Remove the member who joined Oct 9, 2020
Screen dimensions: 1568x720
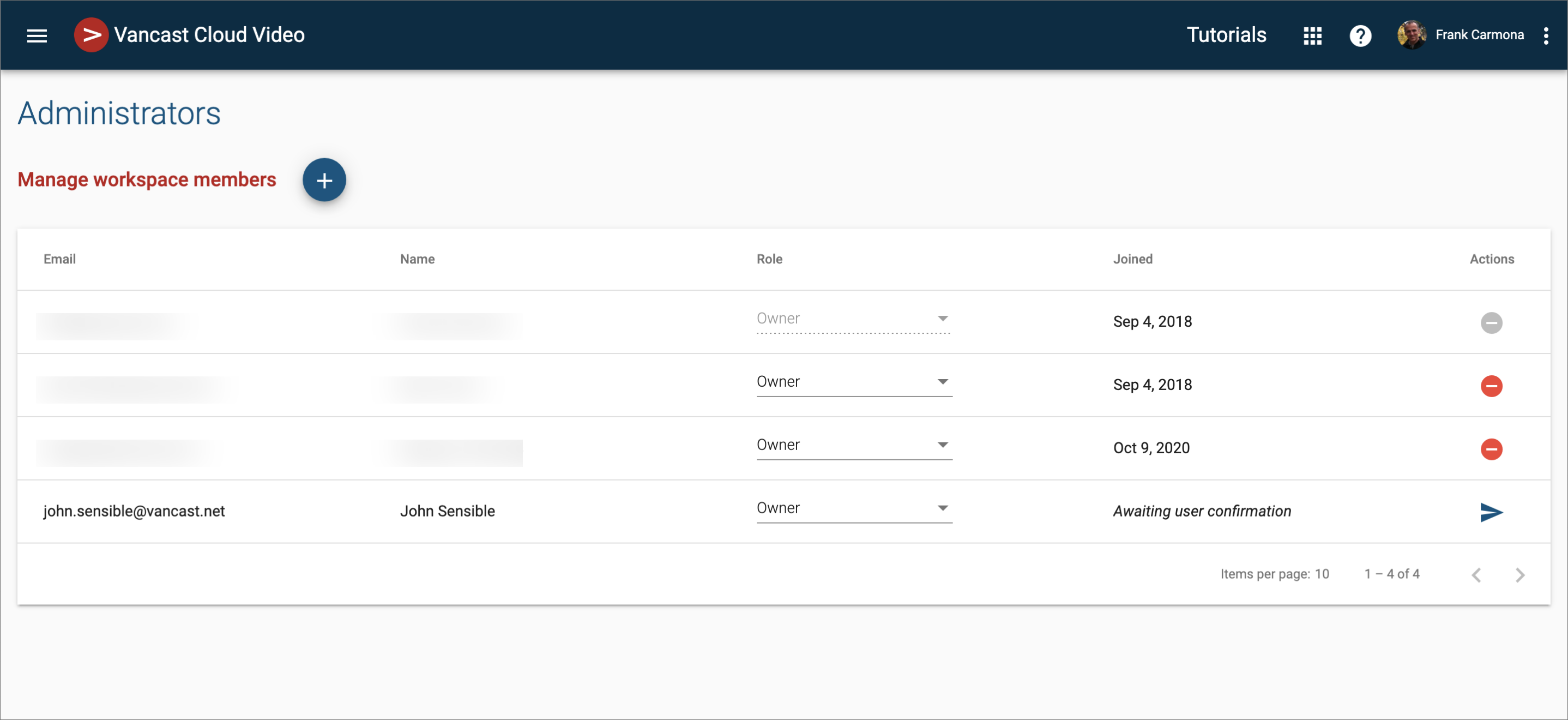click(x=1491, y=449)
